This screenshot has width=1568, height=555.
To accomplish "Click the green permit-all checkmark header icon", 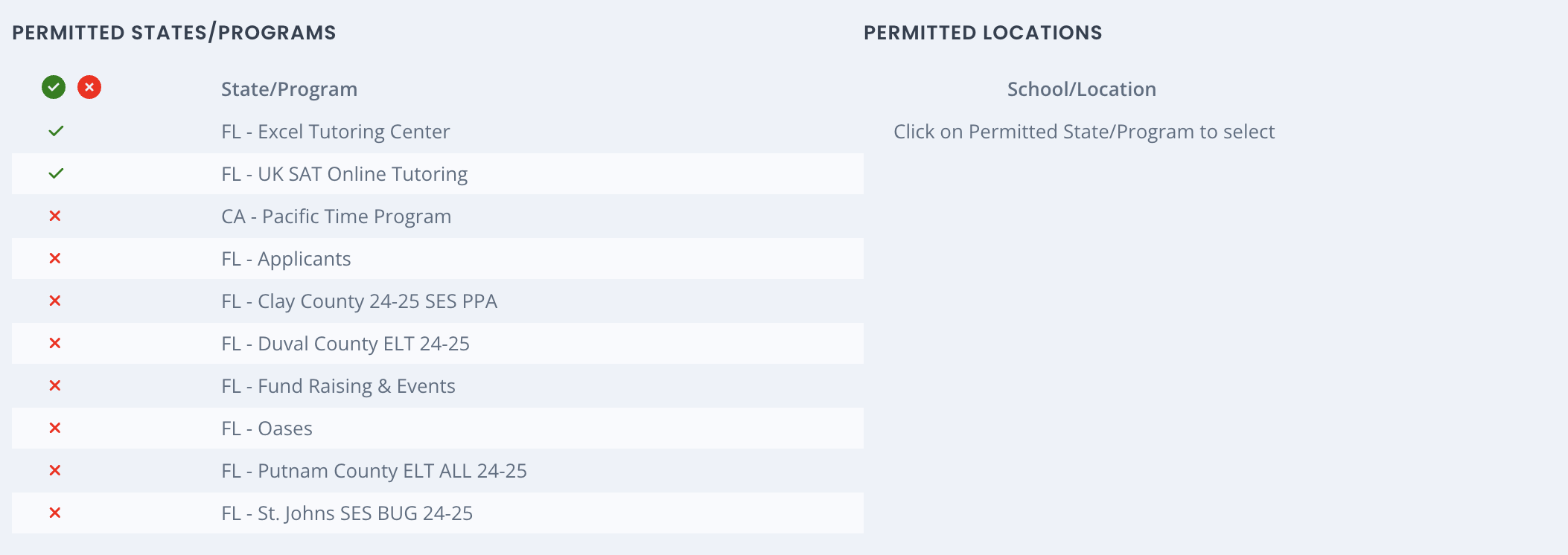I will point(54,88).
